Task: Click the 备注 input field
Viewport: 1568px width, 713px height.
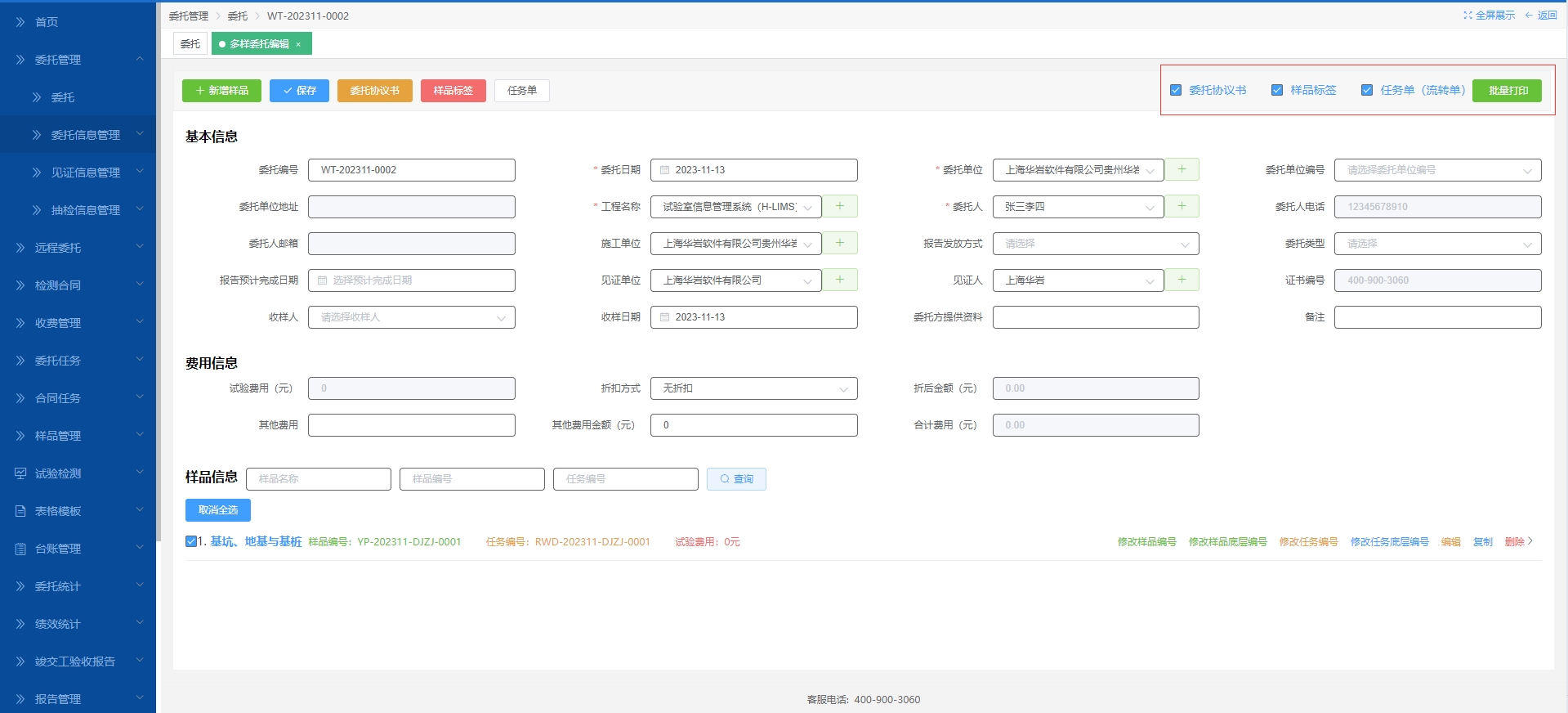Action: (1438, 317)
